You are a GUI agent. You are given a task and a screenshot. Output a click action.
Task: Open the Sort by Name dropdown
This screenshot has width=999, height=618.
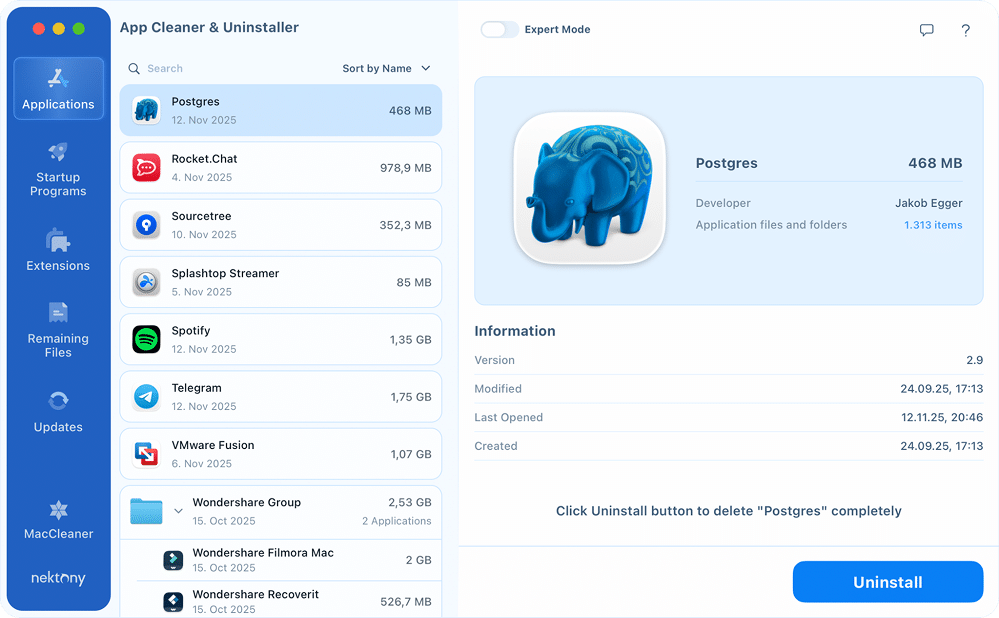click(x=386, y=68)
